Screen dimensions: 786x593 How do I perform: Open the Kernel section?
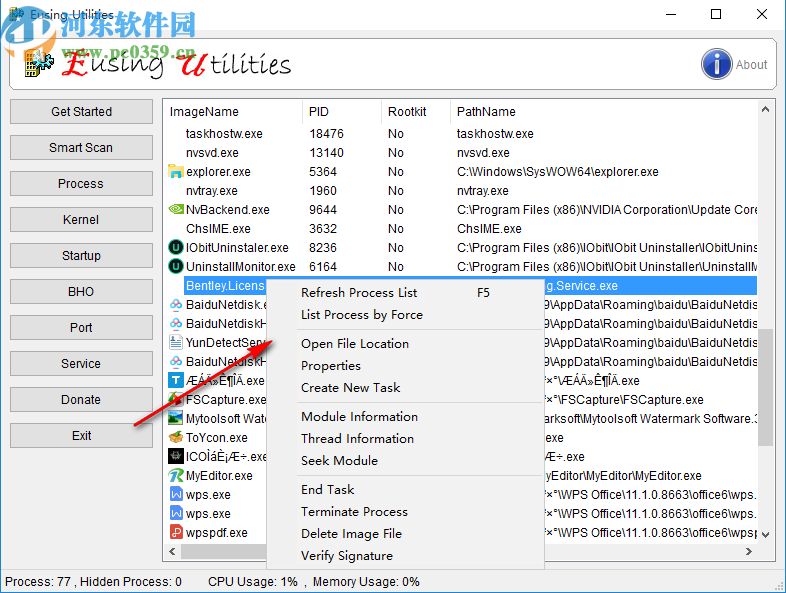coord(81,220)
